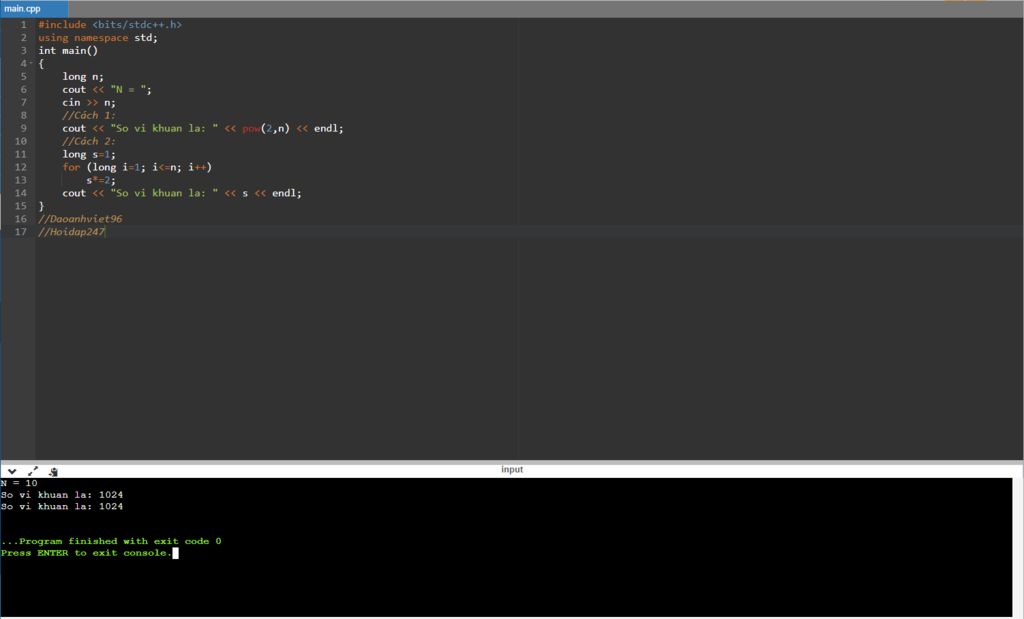1024x619 pixels.
Task: Click the copy console output icon
Action: pos(54,471)
